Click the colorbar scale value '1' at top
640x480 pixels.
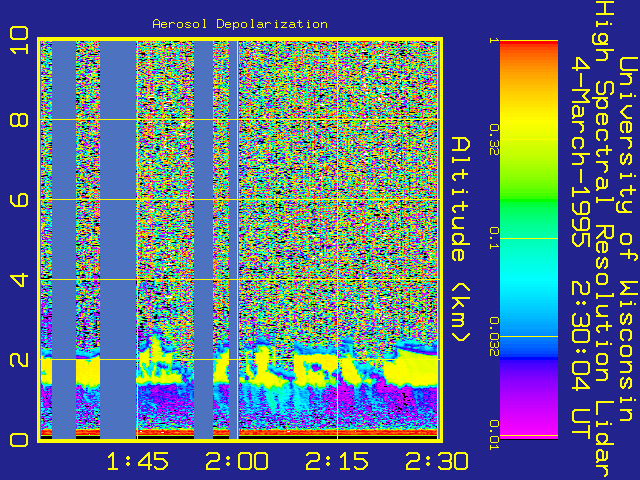point(494,40)
